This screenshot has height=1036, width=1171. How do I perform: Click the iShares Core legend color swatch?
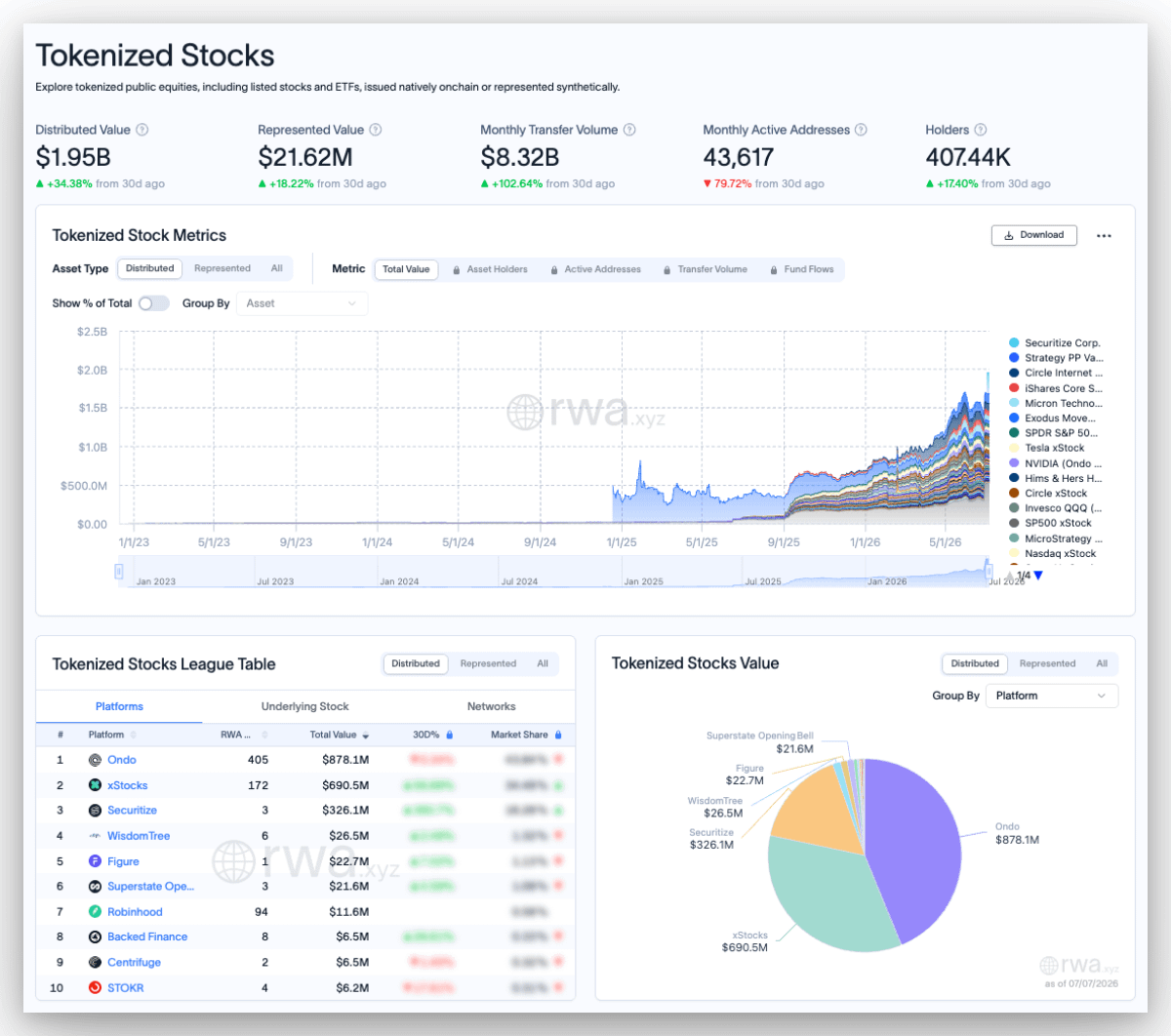(1014, 388)
